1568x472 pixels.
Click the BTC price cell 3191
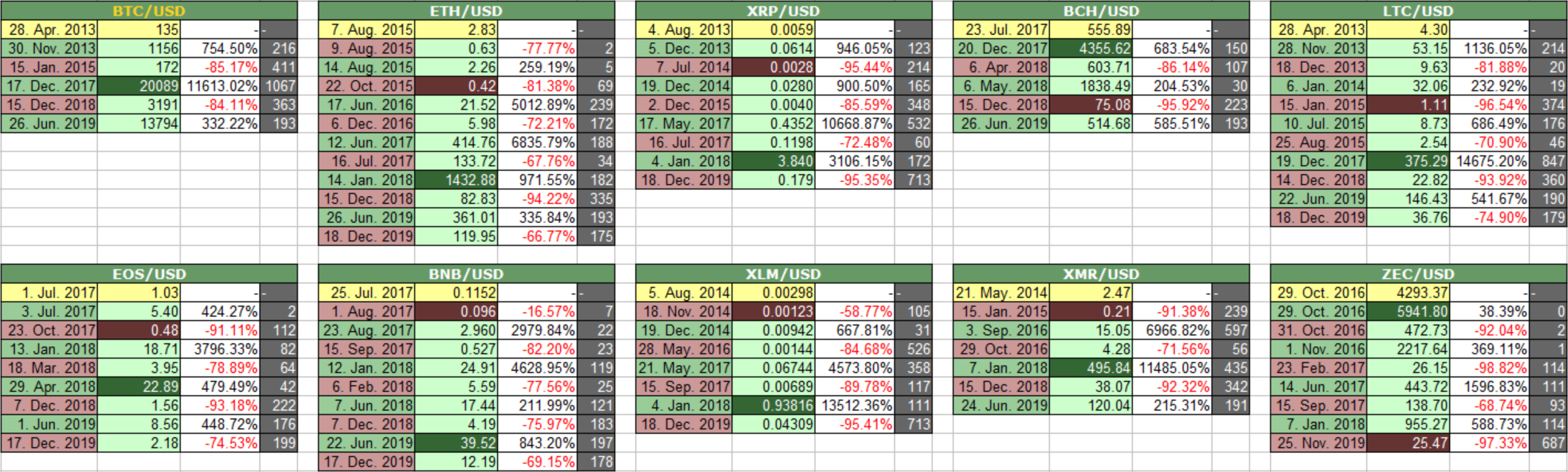(139, 104)
